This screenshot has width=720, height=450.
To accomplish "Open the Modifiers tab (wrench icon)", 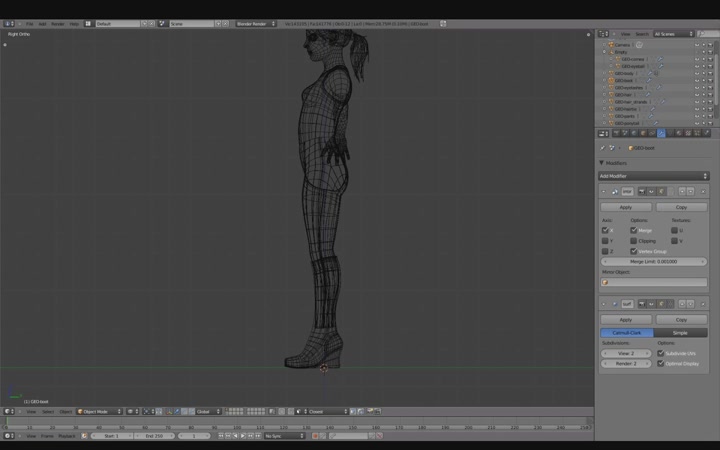I will pyautogui.click(x=661, y=134).
